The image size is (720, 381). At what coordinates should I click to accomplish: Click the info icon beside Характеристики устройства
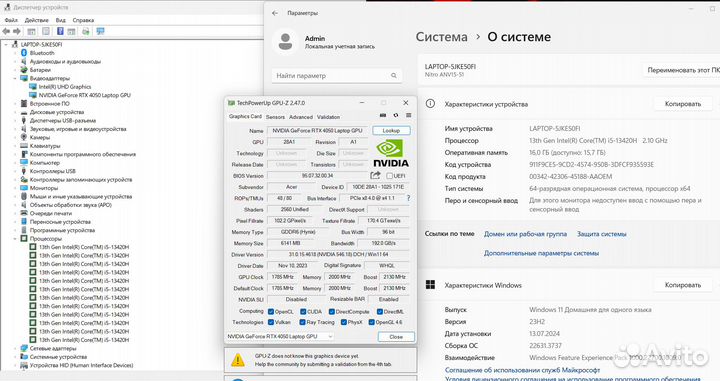coord(430,104)
